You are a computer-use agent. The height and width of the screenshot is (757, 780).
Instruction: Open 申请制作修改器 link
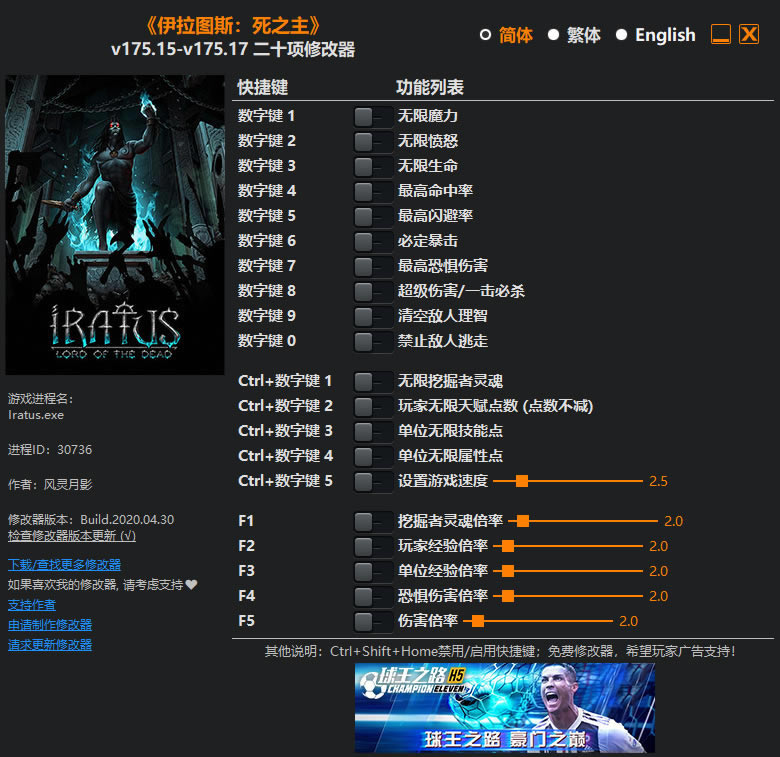[50, 625]
